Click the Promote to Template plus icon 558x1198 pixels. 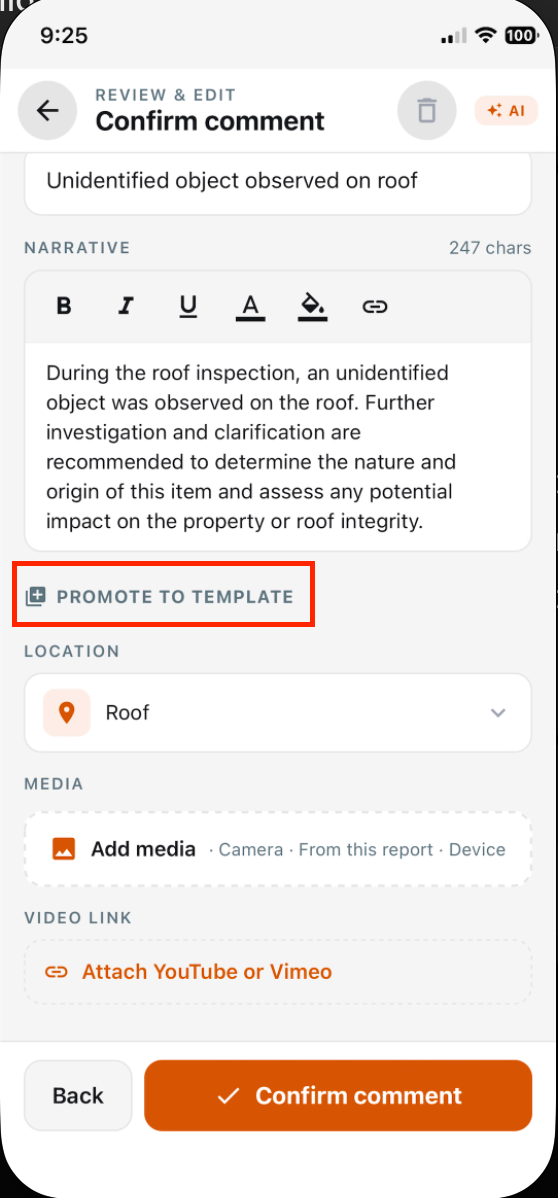(35, 597)
